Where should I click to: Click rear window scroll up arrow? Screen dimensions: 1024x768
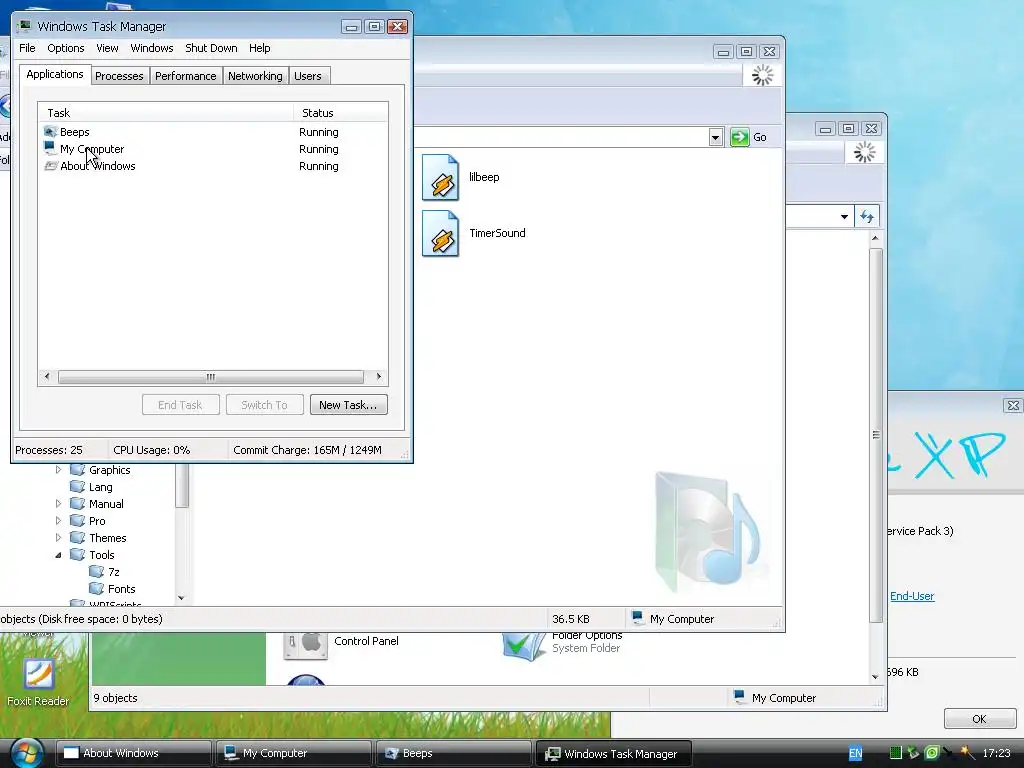pos(875,238)
